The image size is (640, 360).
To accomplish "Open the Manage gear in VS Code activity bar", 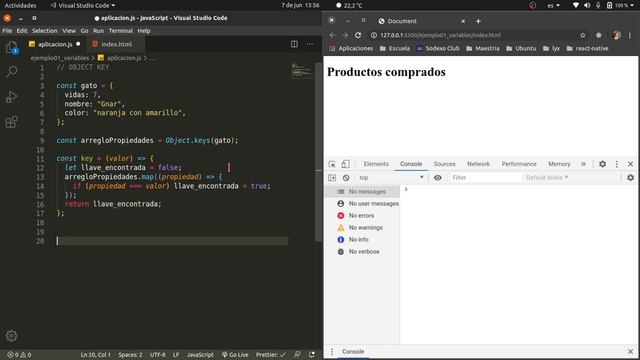I will click(11, 336).
